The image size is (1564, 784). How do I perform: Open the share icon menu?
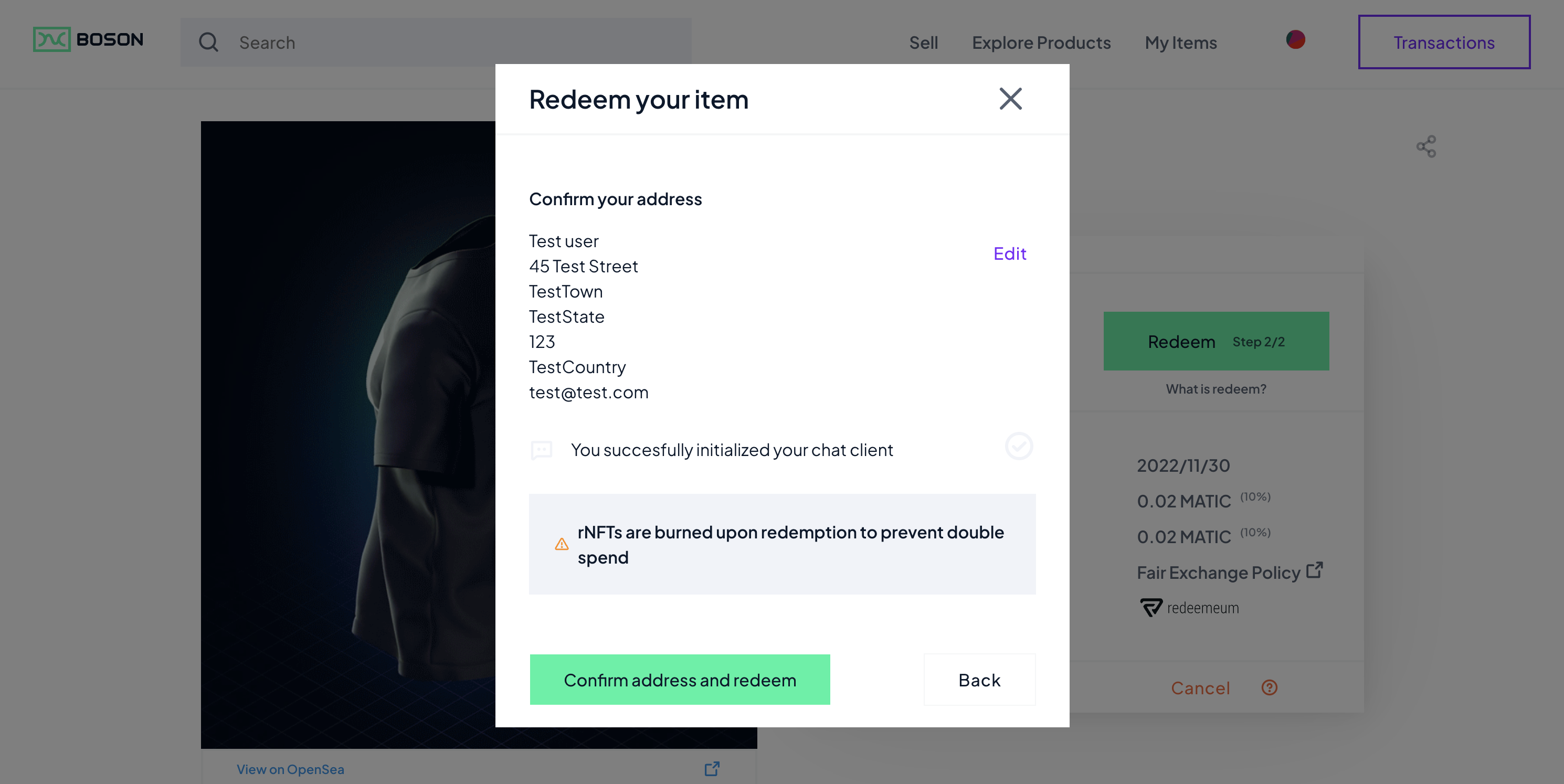(1425, 146)
